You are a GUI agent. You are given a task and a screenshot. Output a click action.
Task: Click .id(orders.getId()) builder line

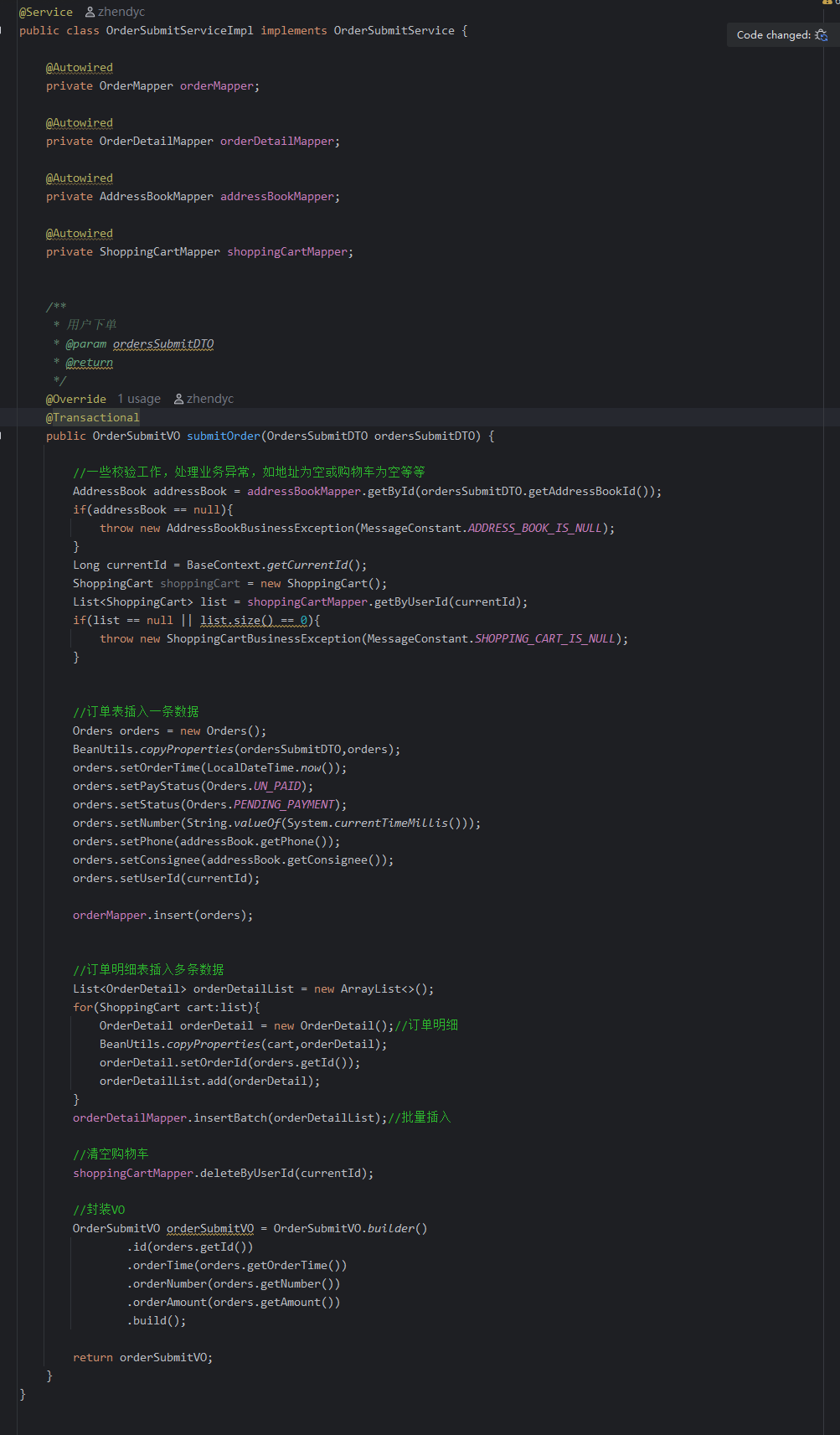190,1247
